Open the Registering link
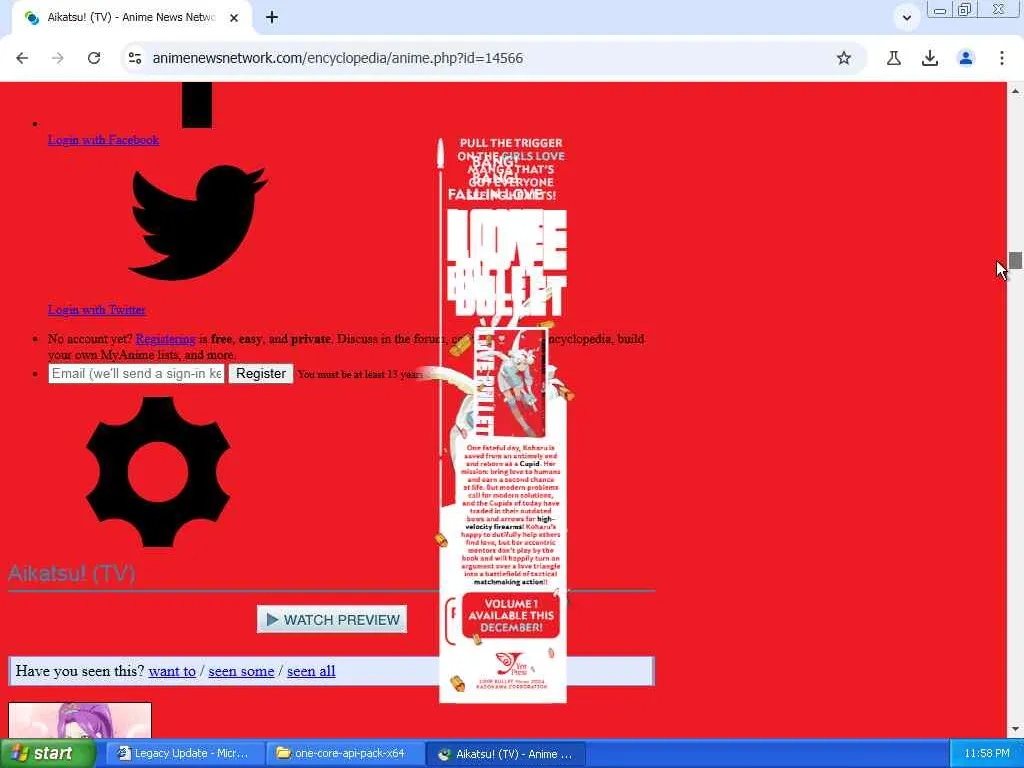Image resolution: width=1024 pixels, height=768 pixels. (165, 339)
